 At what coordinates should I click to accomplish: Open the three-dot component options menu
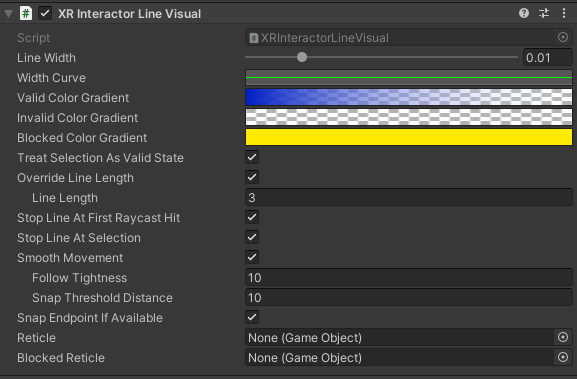click(x=564, y=14)
